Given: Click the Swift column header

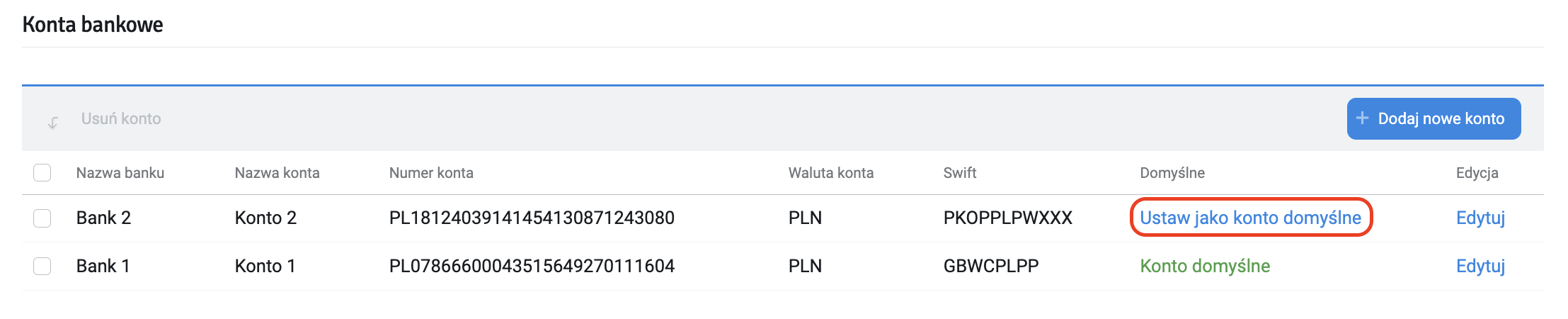Looking at the screenshot, I should click(x=959, y=173).
